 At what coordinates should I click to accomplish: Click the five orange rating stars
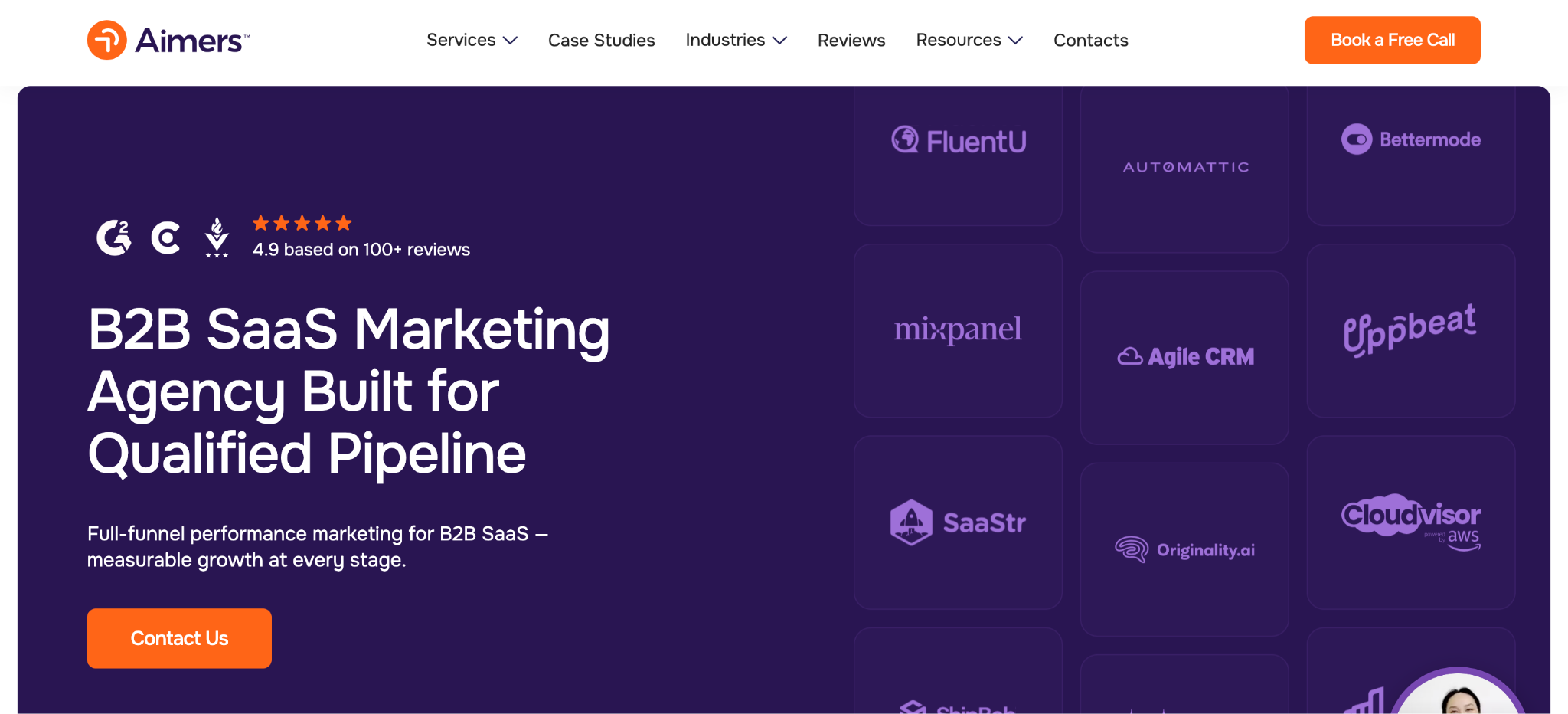coord(302,223)
